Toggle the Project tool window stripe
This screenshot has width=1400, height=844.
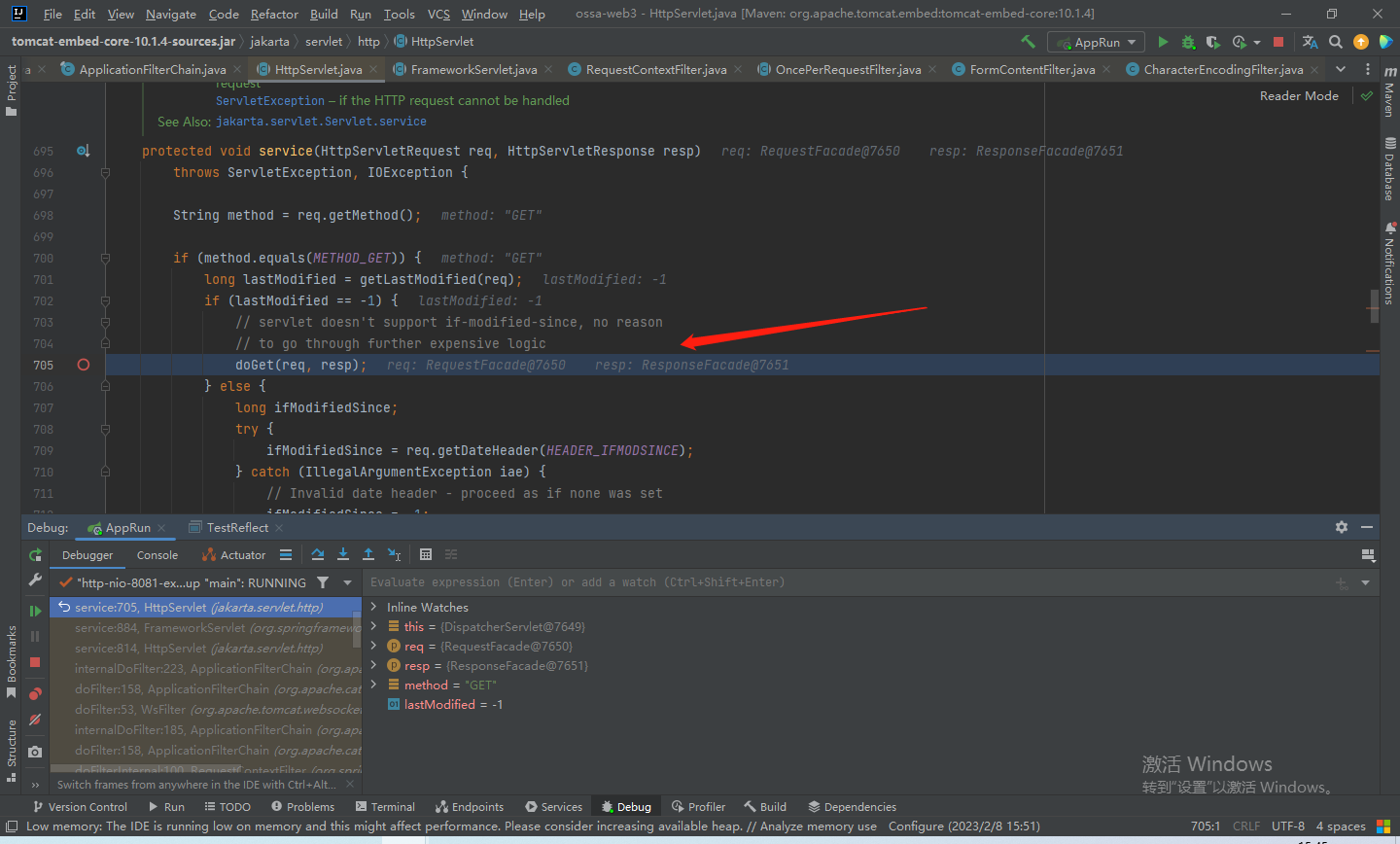pyautogui.click(x=11, y=89)
